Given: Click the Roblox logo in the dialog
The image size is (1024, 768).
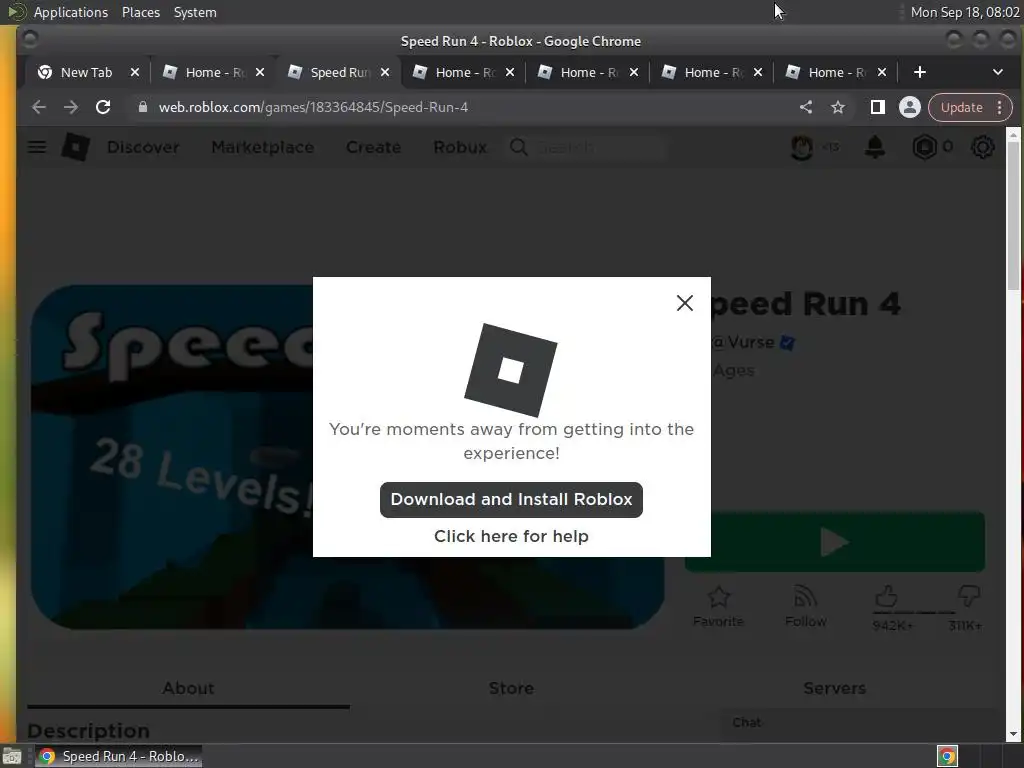Looking at the screenshot, I should 511,370.
